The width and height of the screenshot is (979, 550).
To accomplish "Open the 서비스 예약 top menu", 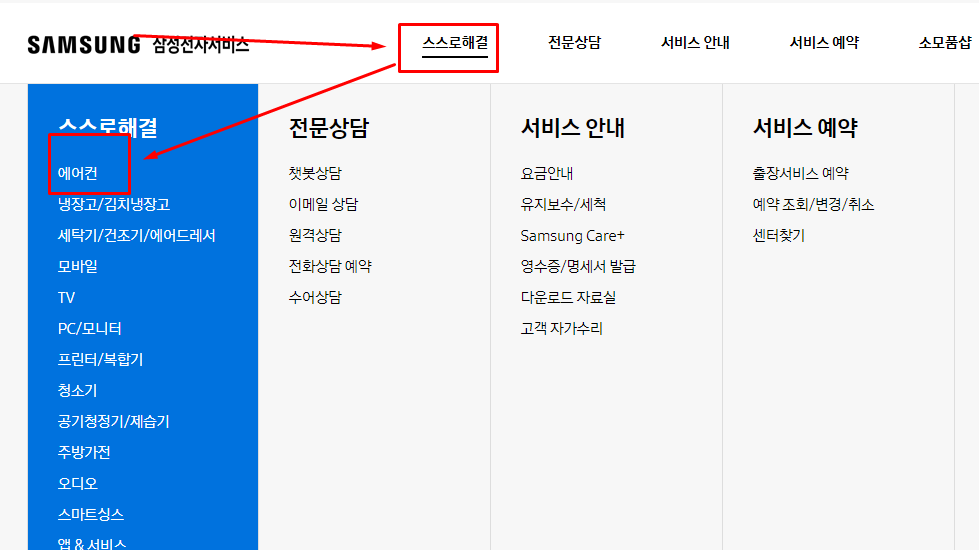I will 824,43.
